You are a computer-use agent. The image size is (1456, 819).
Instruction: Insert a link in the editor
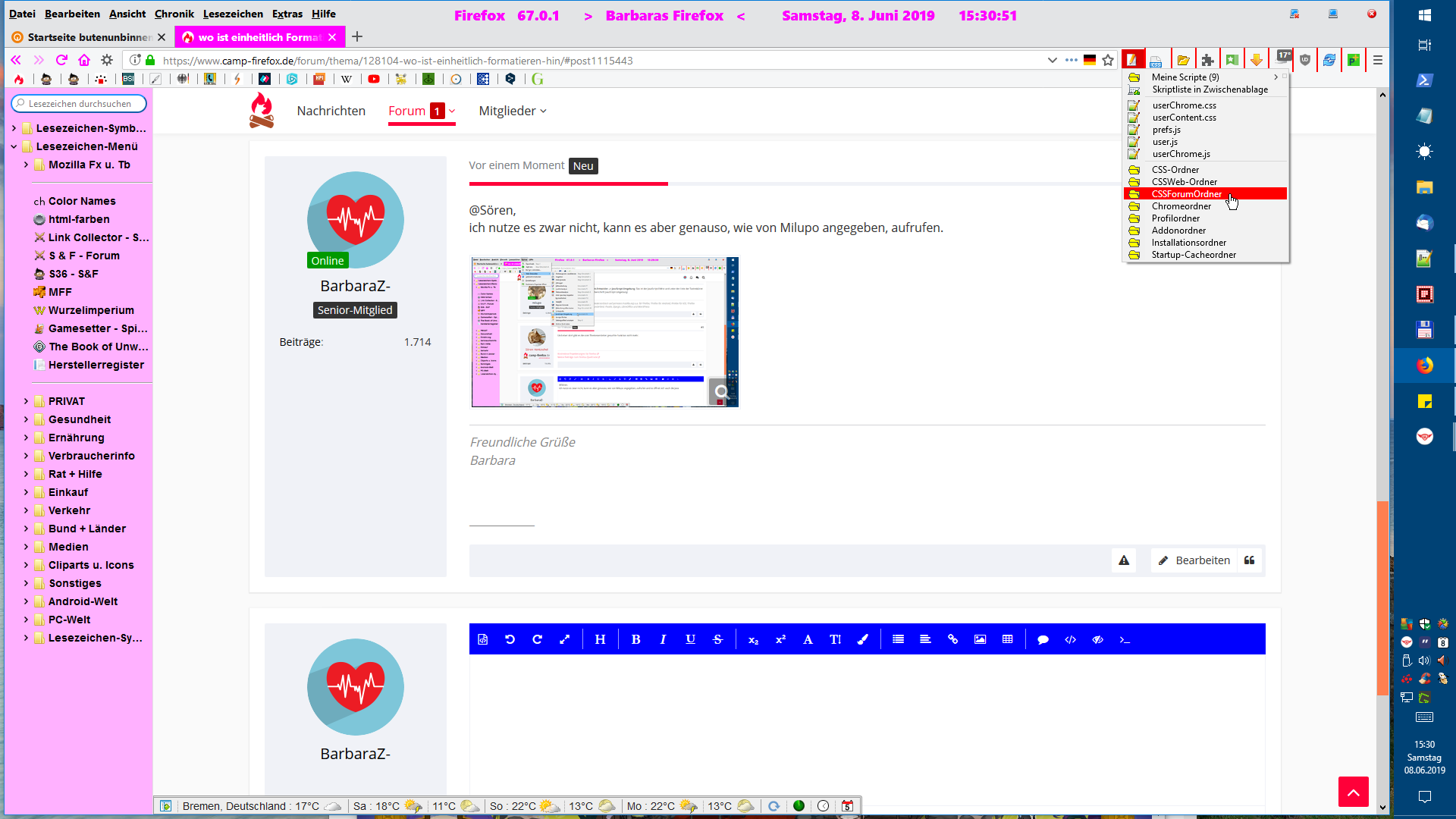952,639
